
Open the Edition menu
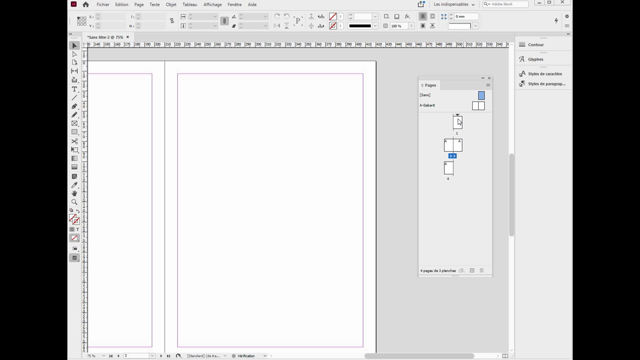point(122,4)
